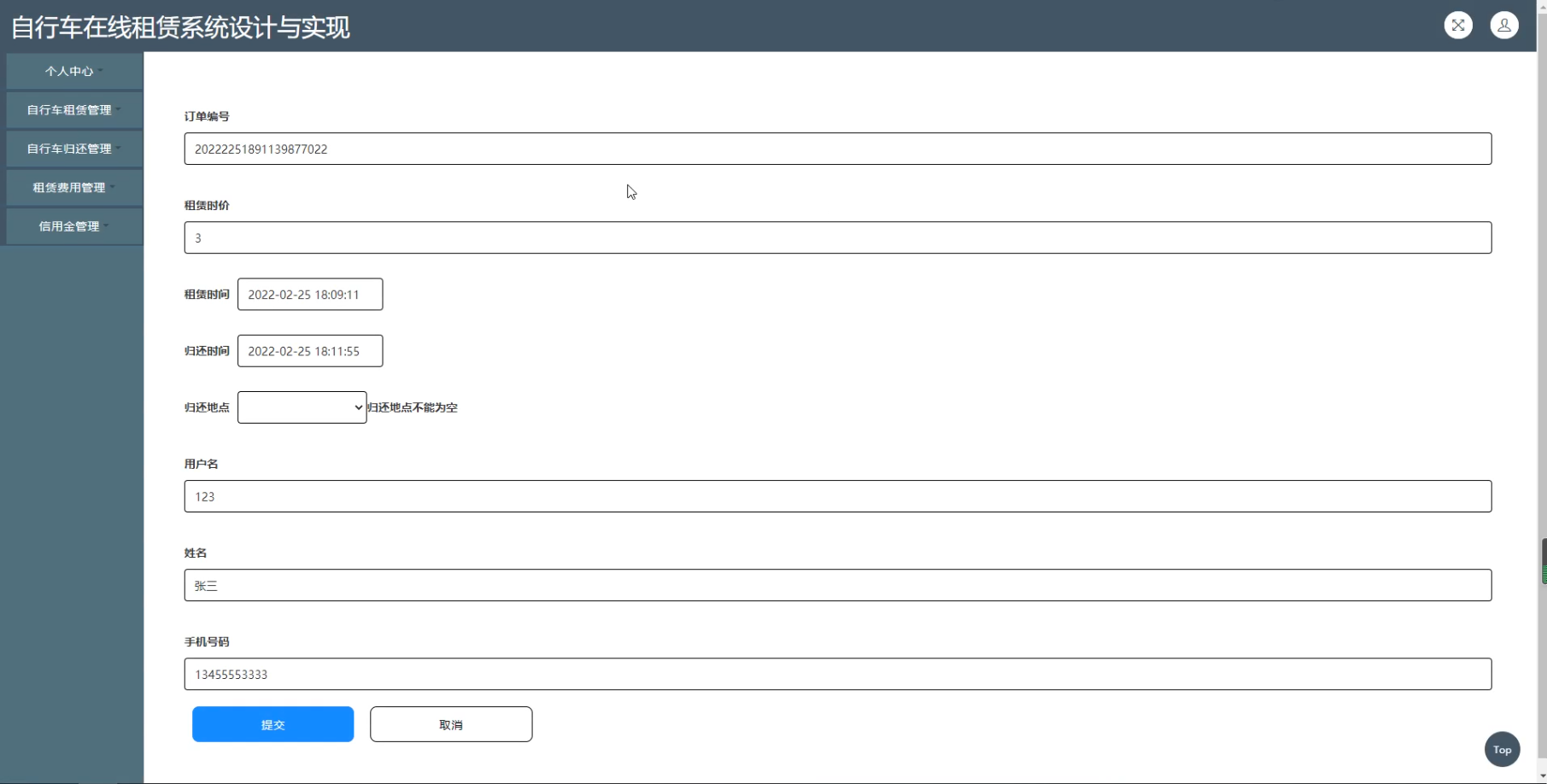This screenshot has width=1547, height=784.
Task: Open the 租赁费用管理 sidebar menu
Action: [74, 188]
